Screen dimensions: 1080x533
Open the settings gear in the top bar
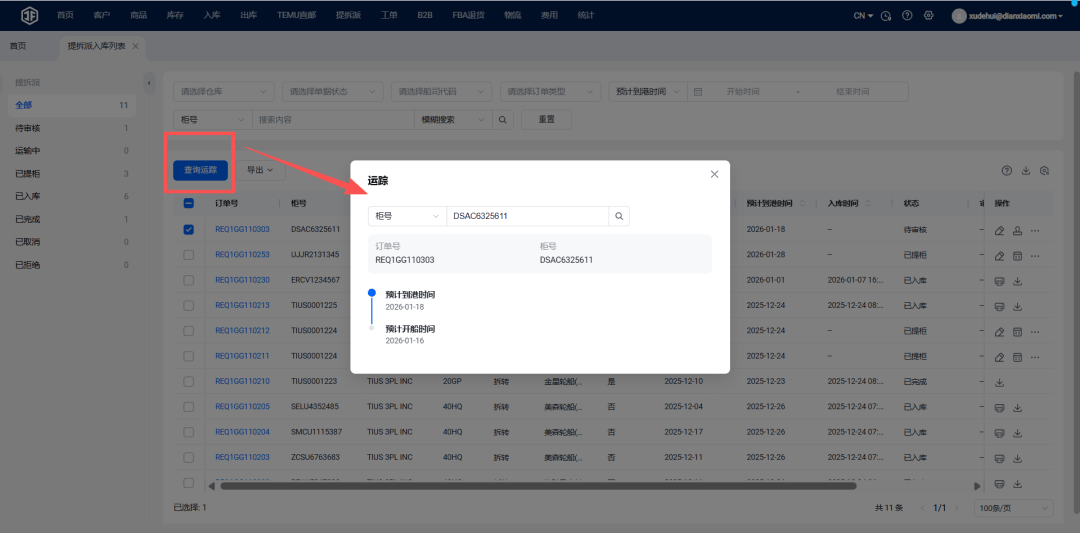[x=929, y=15]
